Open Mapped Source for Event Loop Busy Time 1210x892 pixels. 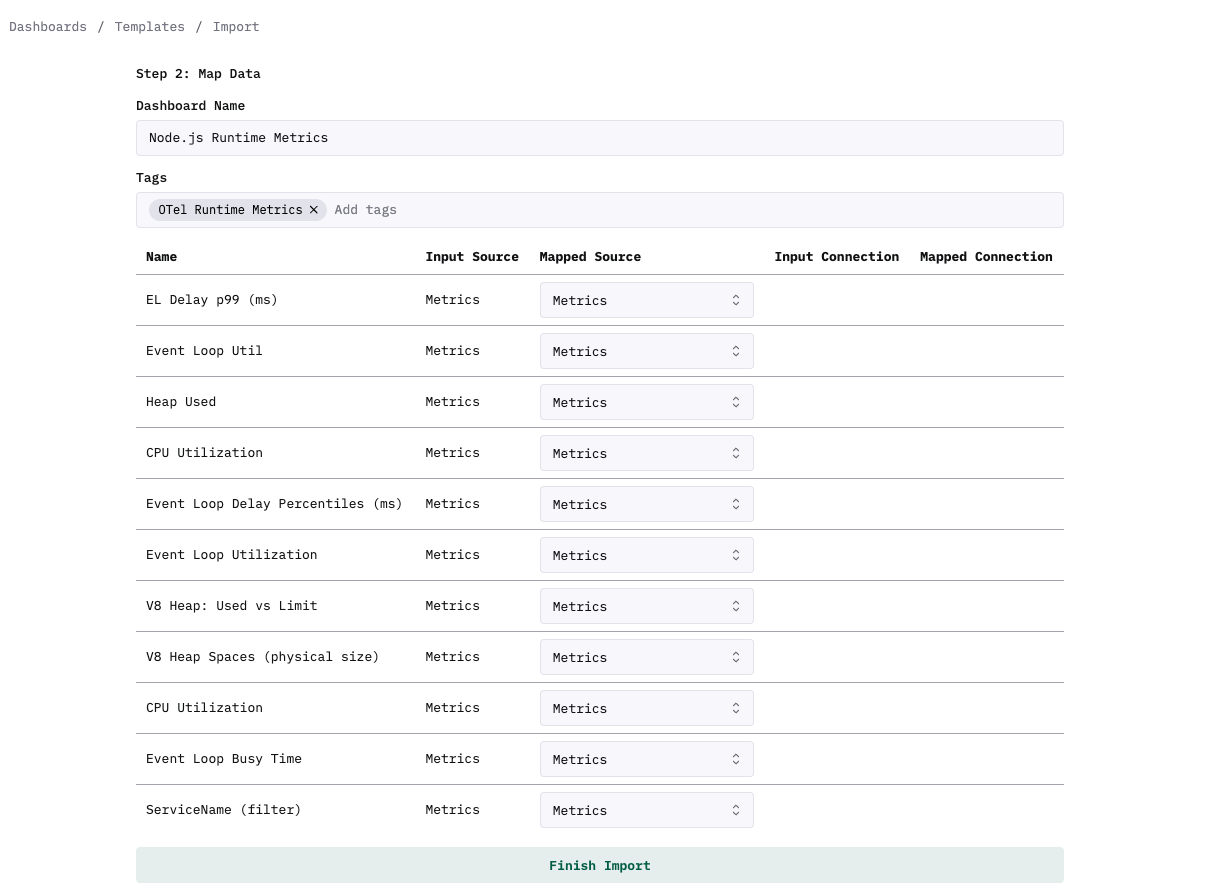tap(646, 759)
